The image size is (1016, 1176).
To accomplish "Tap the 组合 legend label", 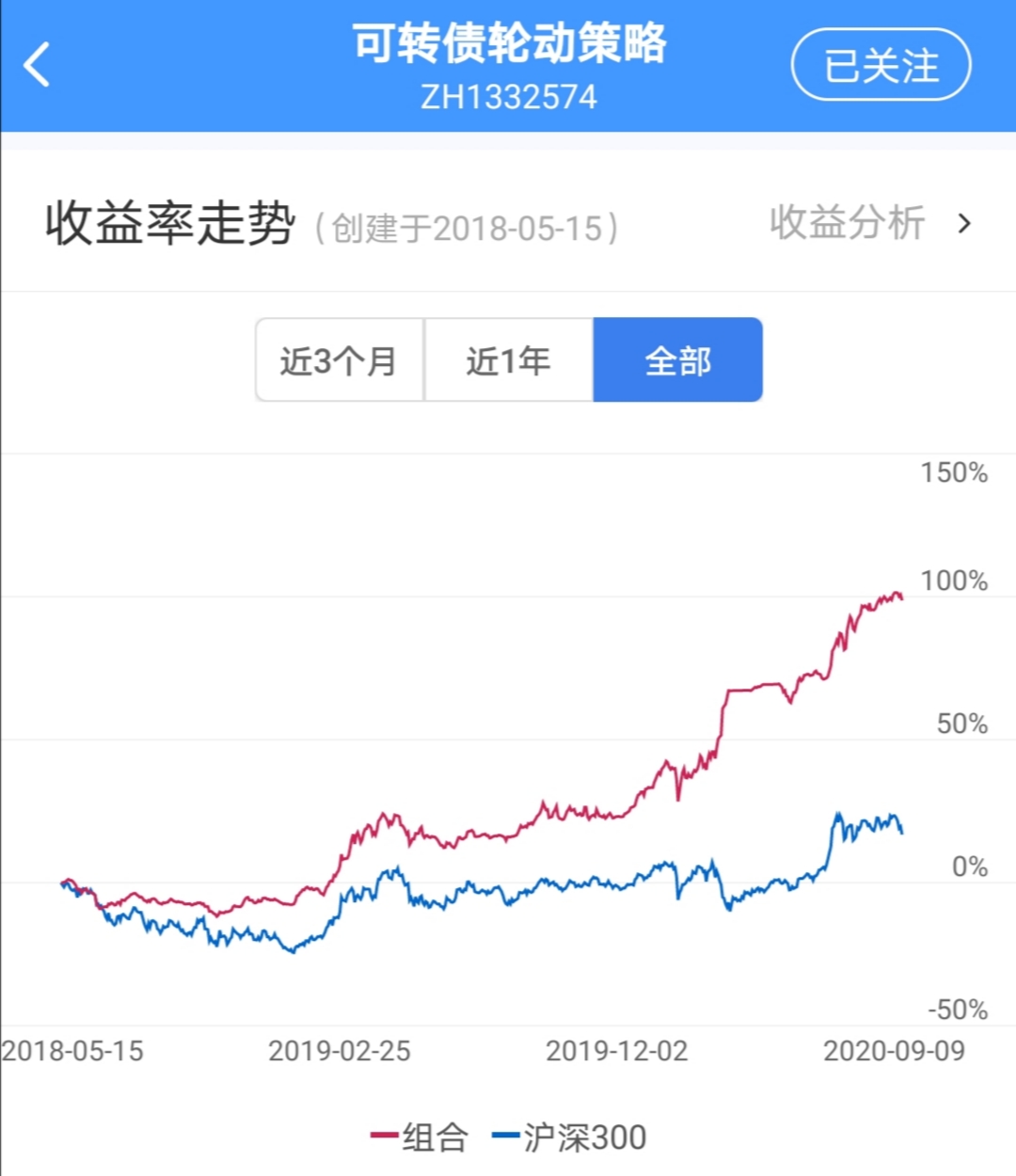I will (x=435, y=1137).
